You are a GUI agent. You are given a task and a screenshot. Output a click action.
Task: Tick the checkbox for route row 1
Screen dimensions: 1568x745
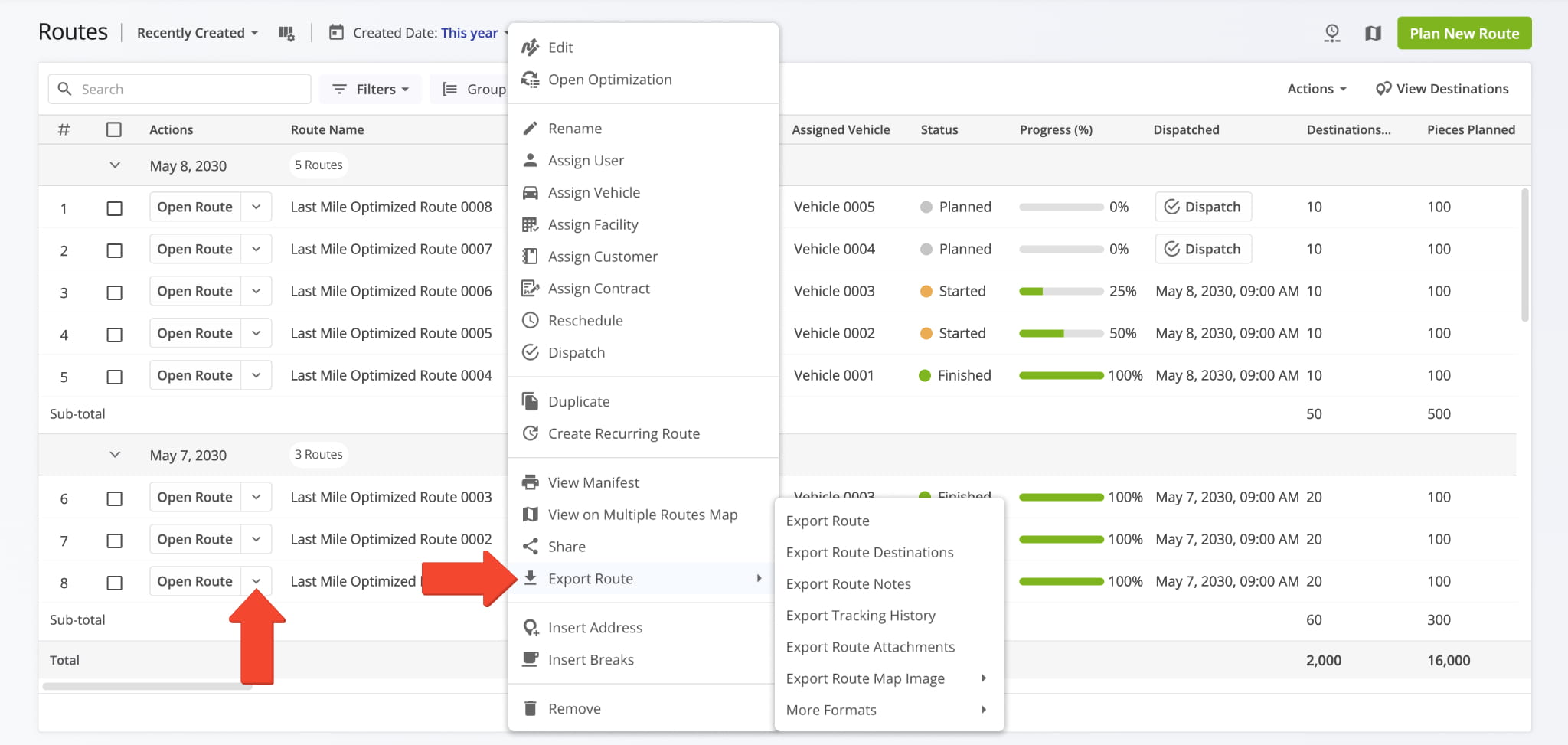point(114,208)
